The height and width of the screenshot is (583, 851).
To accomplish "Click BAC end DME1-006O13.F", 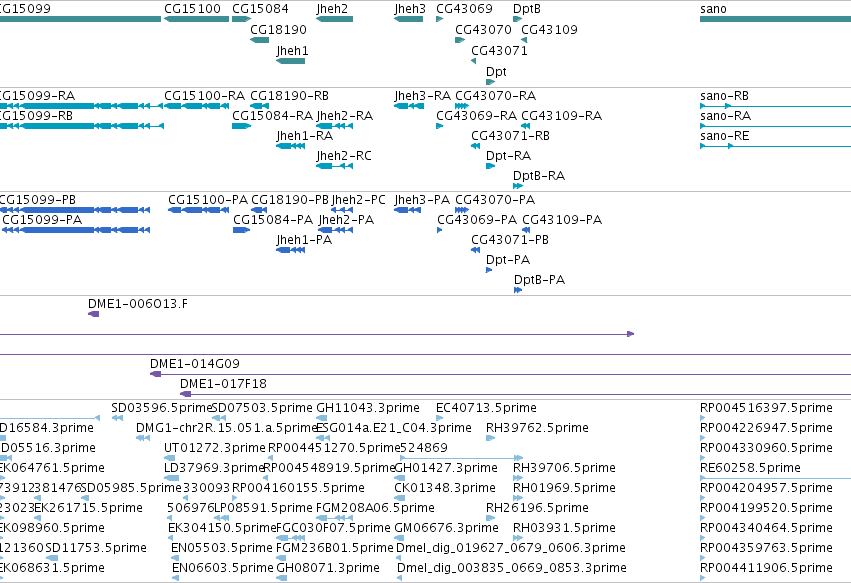I will click(x=94, y=314).
